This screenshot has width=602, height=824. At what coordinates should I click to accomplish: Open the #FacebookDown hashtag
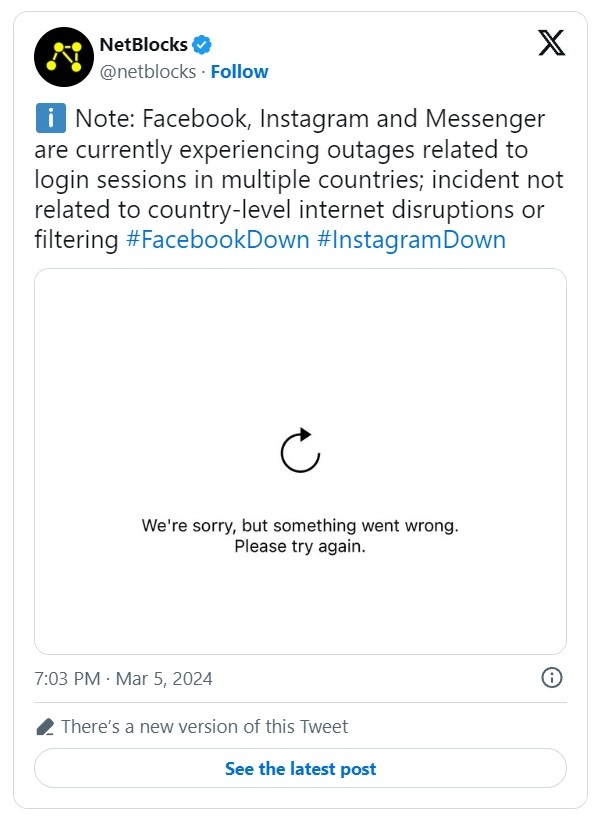pos(217,240)
